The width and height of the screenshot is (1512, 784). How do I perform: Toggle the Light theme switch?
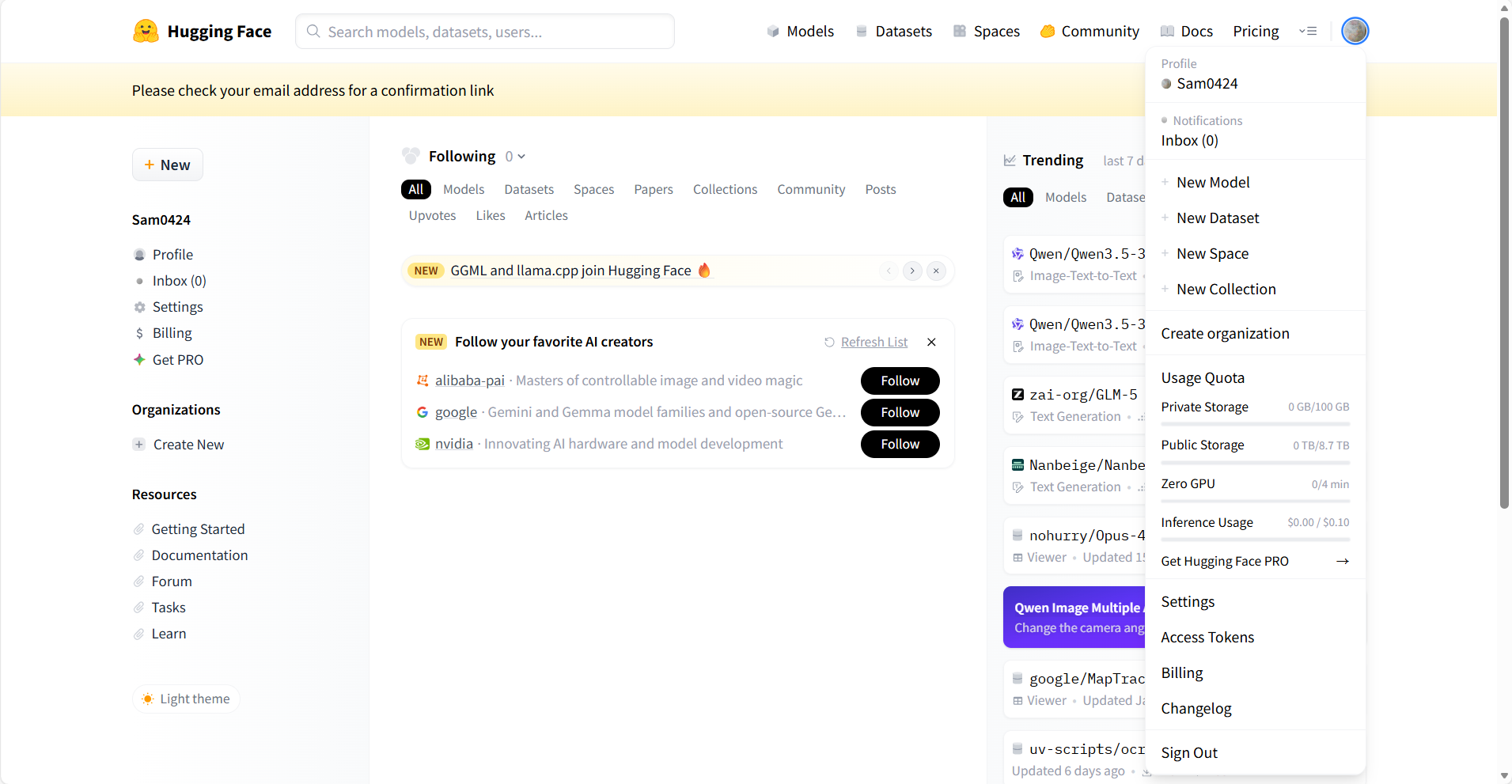186,699
